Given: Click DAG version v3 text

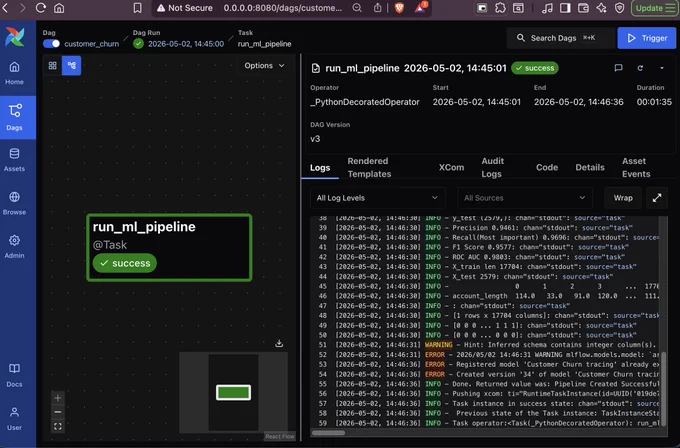Looking at the screenshot, I should point(315,139).
